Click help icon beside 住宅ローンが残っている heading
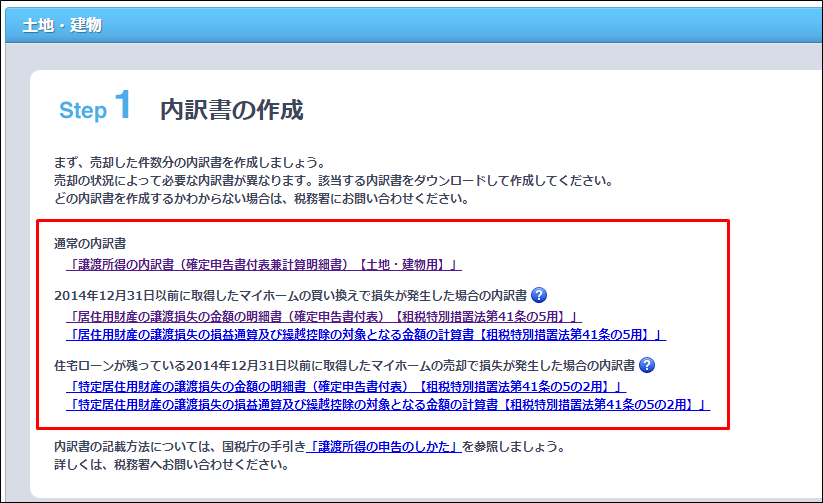Image resolution: width=823 pixels, height=503 pixels. pyautogui.click(x=647, y=365)
